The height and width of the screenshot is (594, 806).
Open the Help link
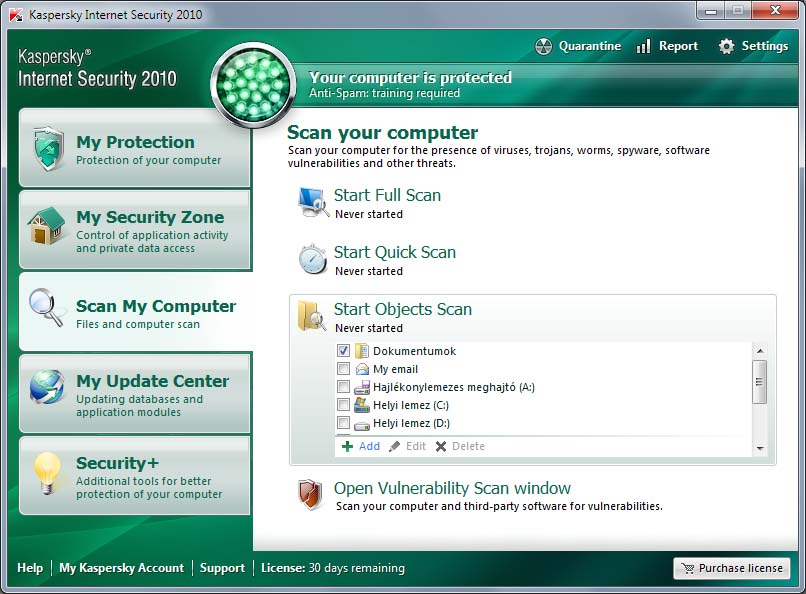pos(30,568)
